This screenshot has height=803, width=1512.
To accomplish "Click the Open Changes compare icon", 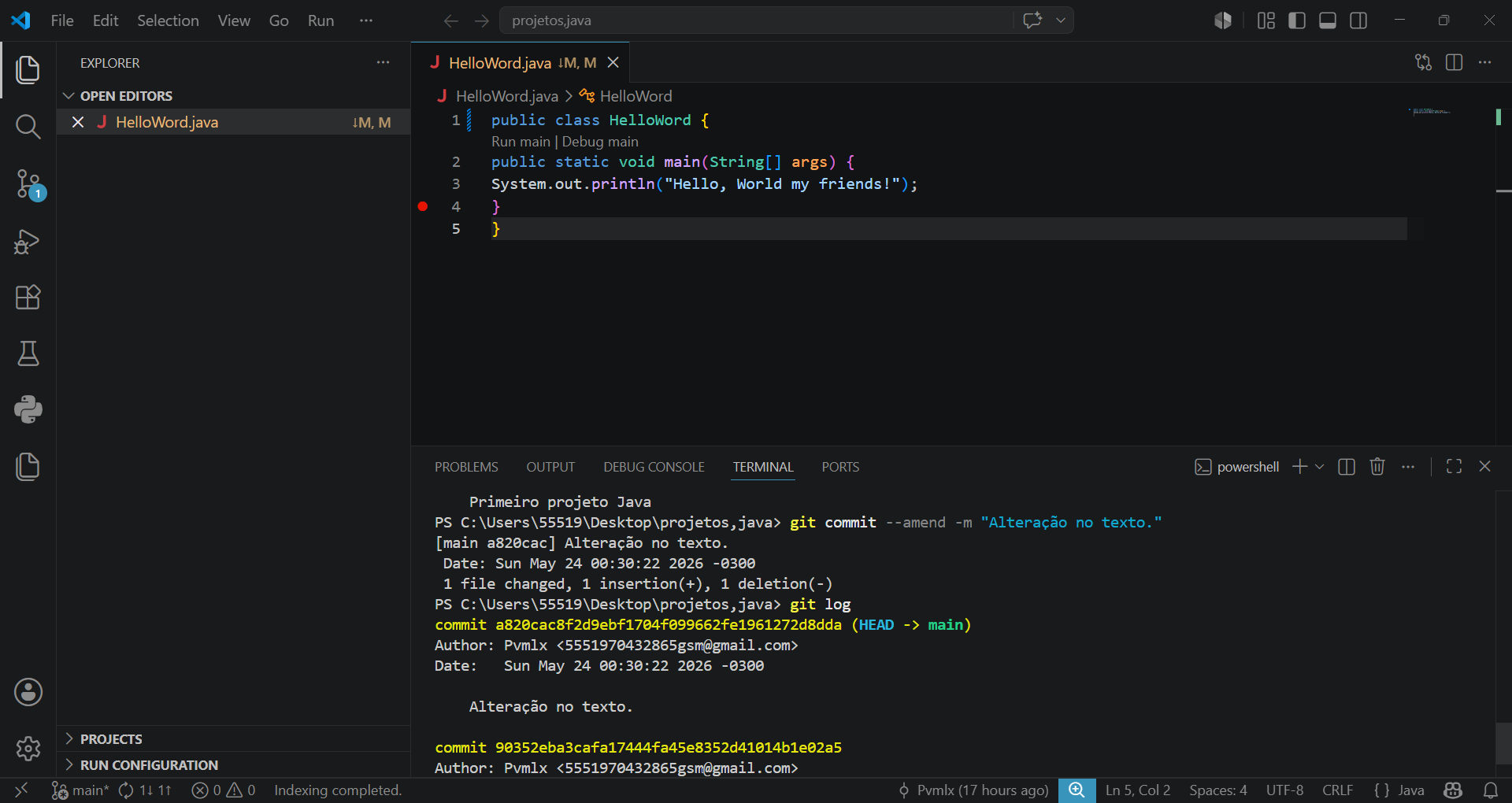I will [1423, 62].
